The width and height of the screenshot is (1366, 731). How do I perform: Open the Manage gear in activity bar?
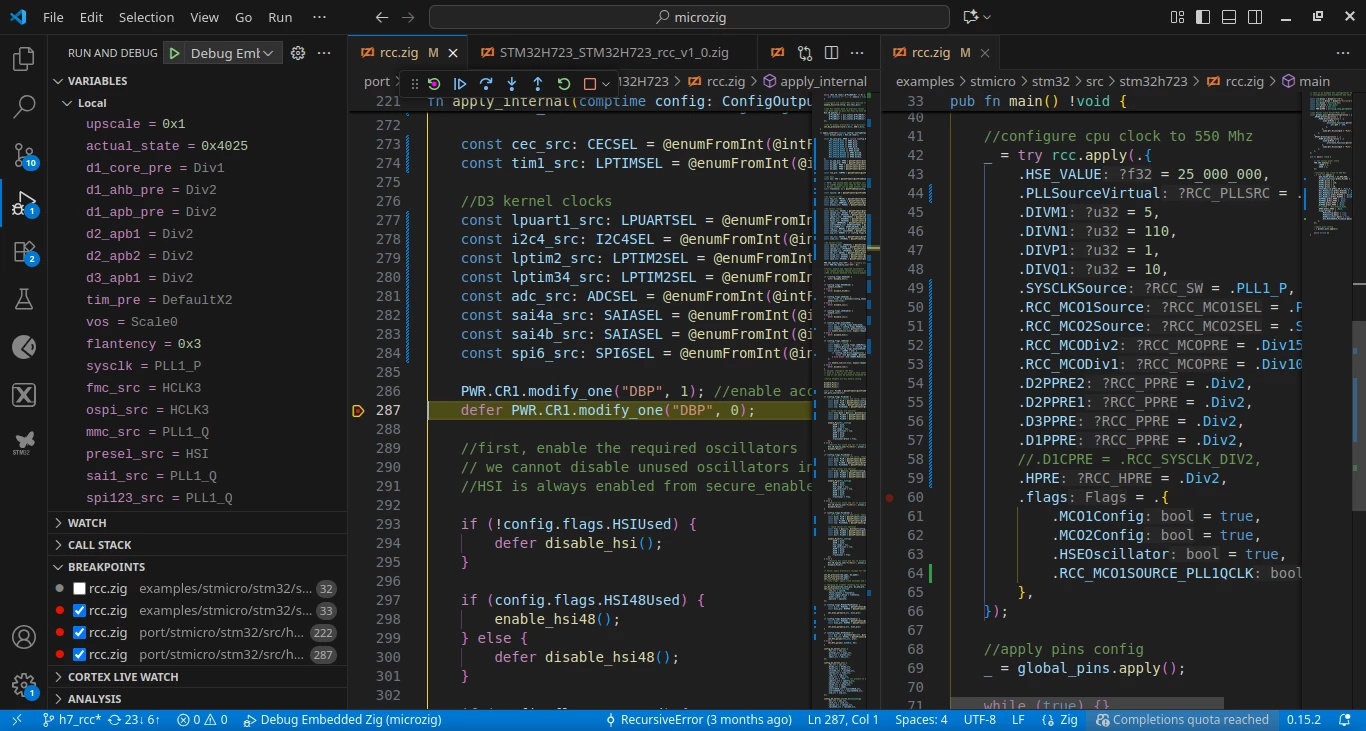[x=24, y=685]
